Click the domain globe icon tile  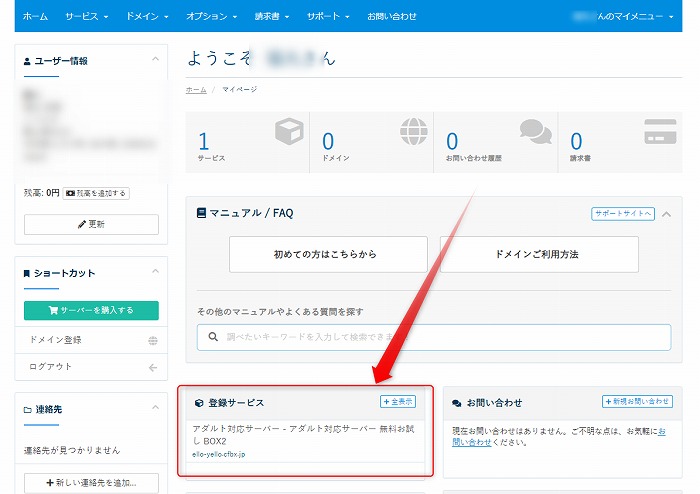pos(412,133)
